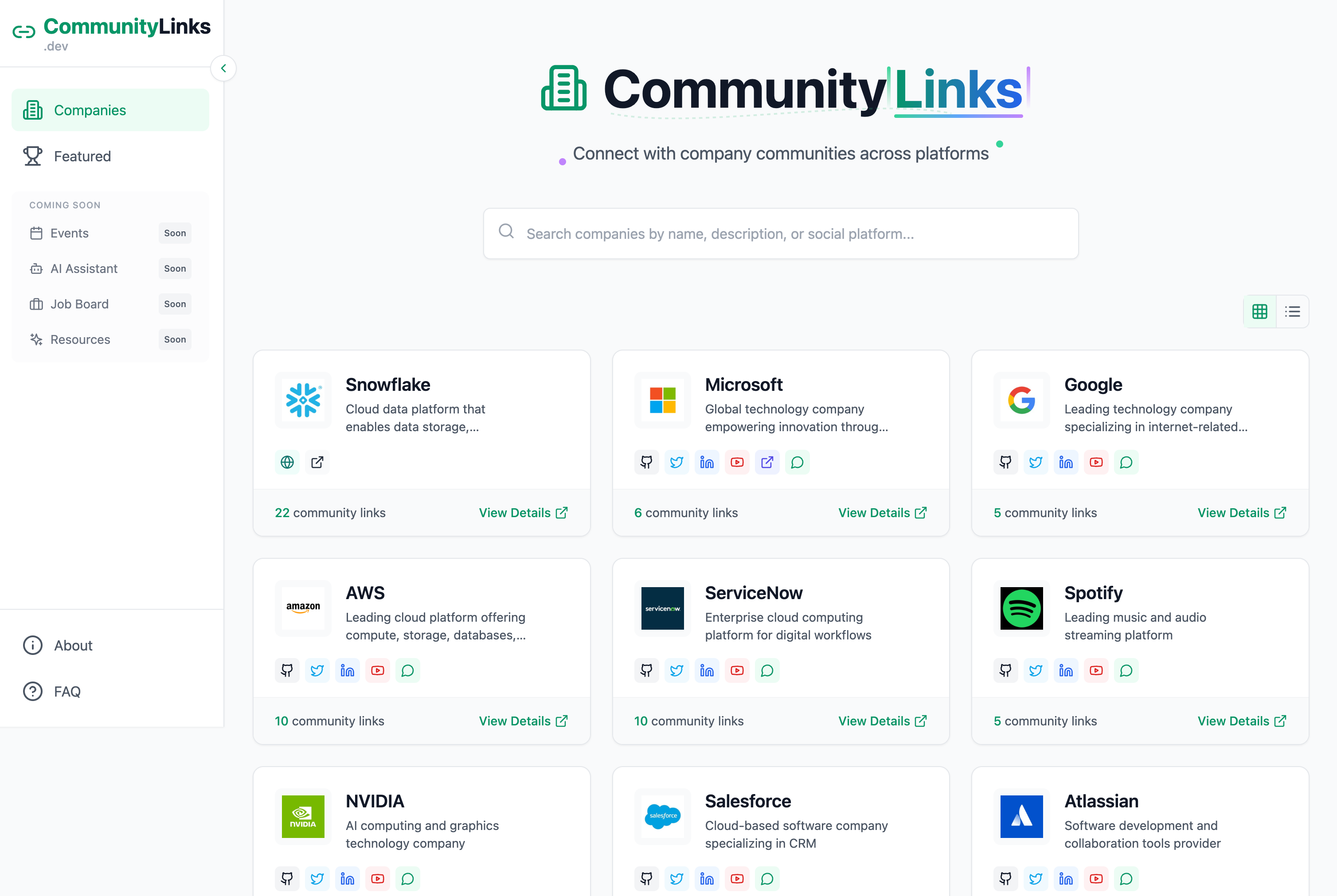Open the FAQ page
This screenshot has width=1337, height=896.
(x=67, y=691)
